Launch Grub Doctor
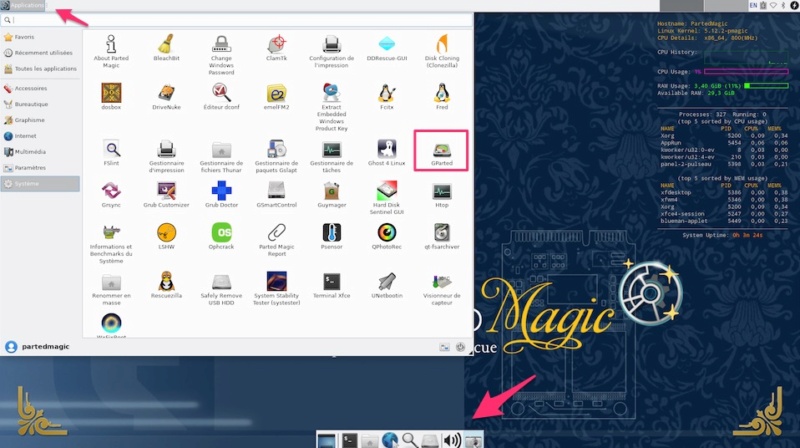 tap(221, 194)
